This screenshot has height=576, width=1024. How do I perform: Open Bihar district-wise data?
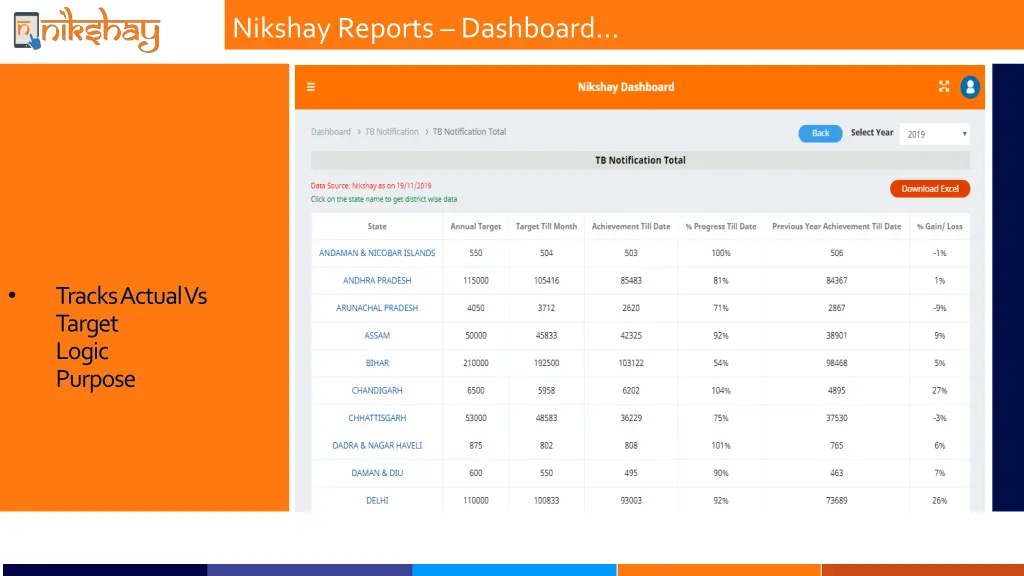[x=377, y=363]
